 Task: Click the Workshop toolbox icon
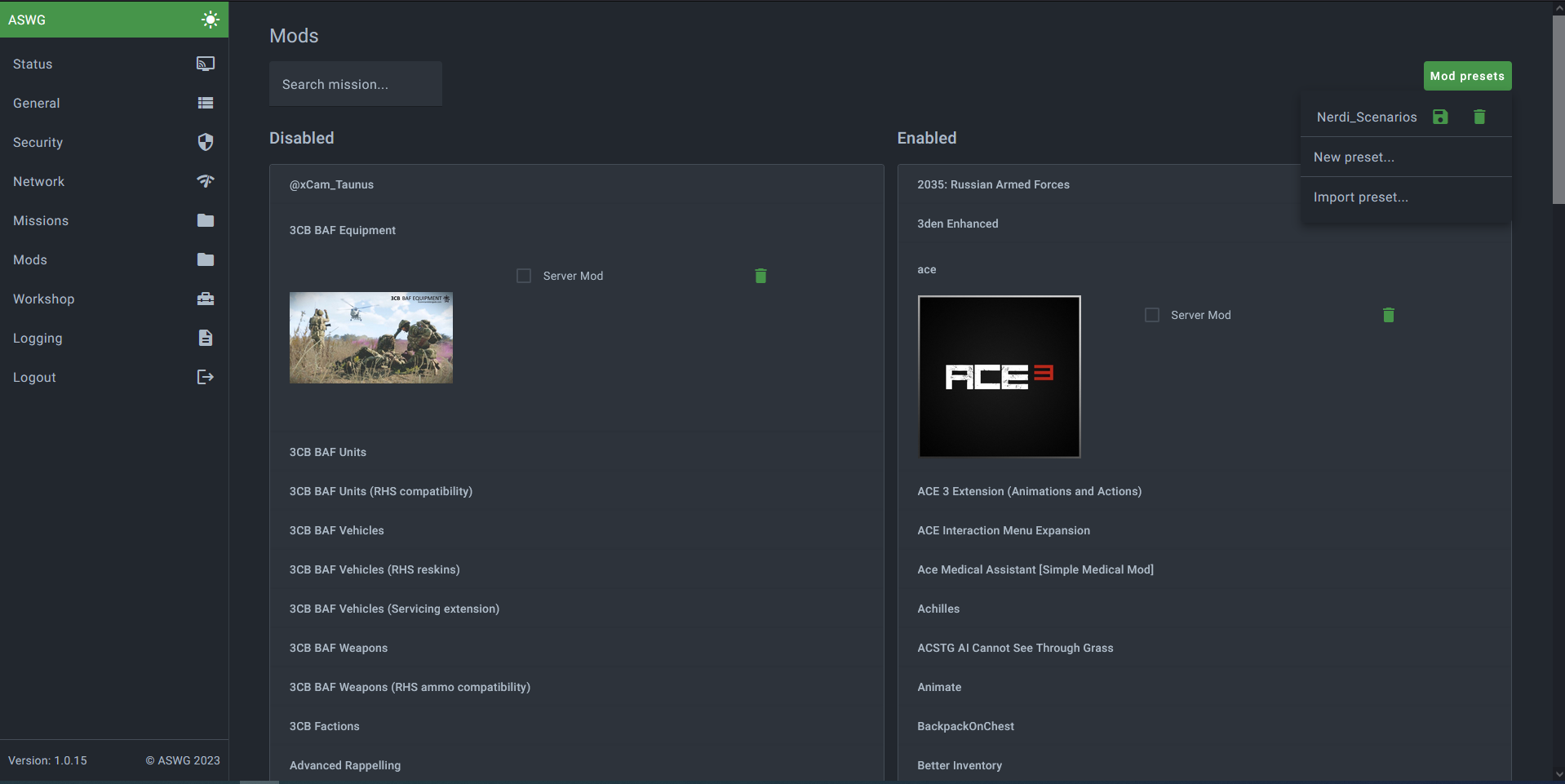tap(206, 299)
